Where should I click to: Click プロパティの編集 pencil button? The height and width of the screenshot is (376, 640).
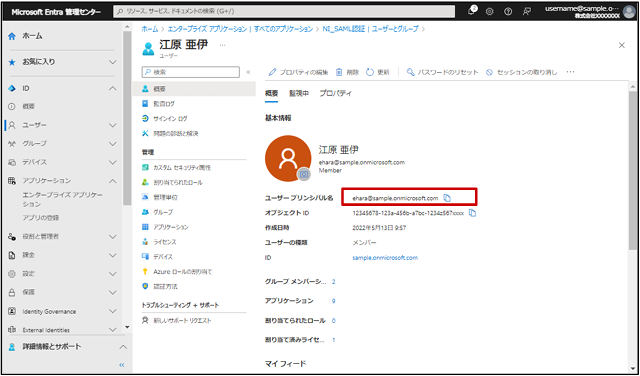click(298, 72)
